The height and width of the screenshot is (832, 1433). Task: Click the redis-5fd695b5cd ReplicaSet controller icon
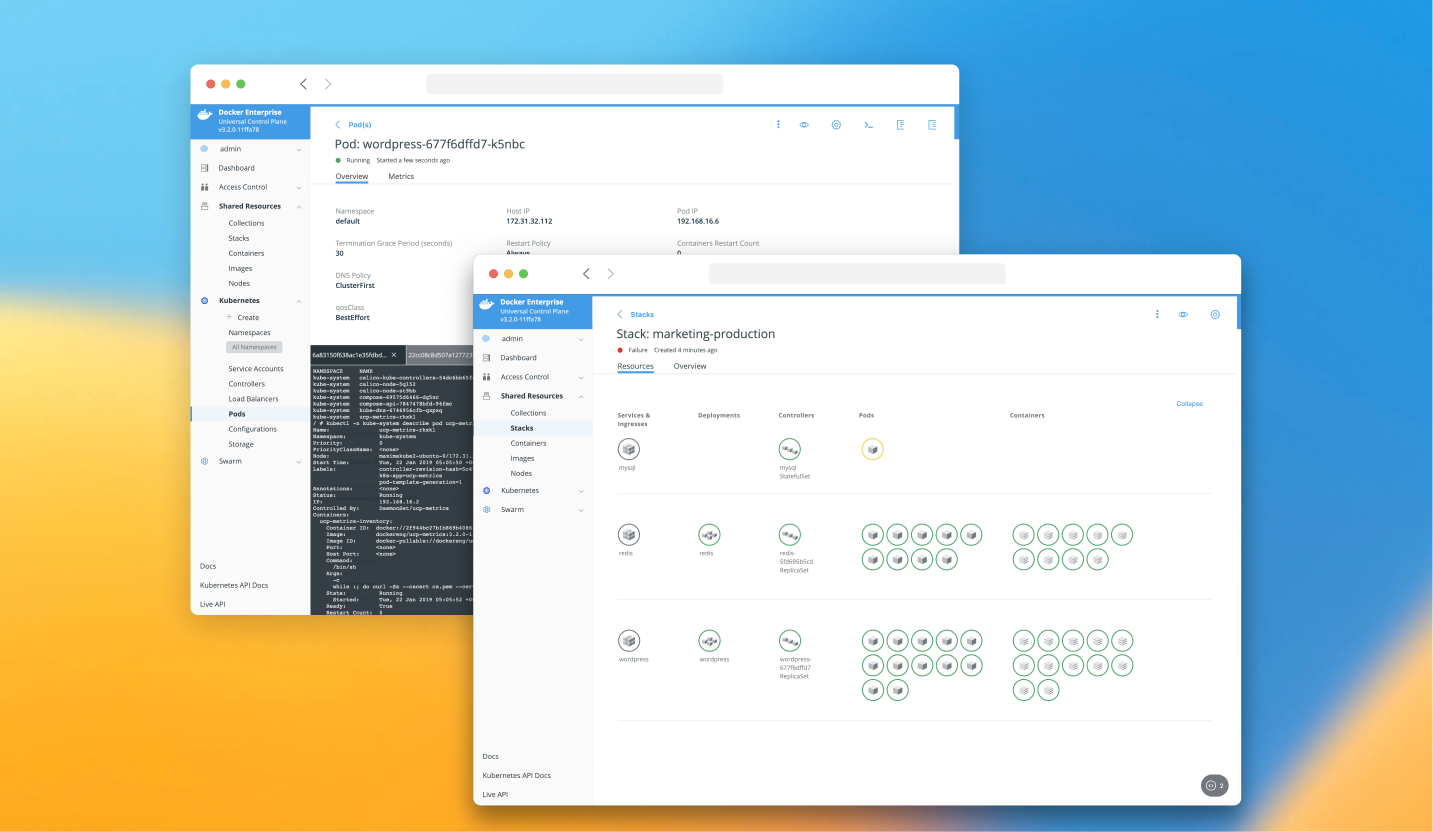pos(789,534)
